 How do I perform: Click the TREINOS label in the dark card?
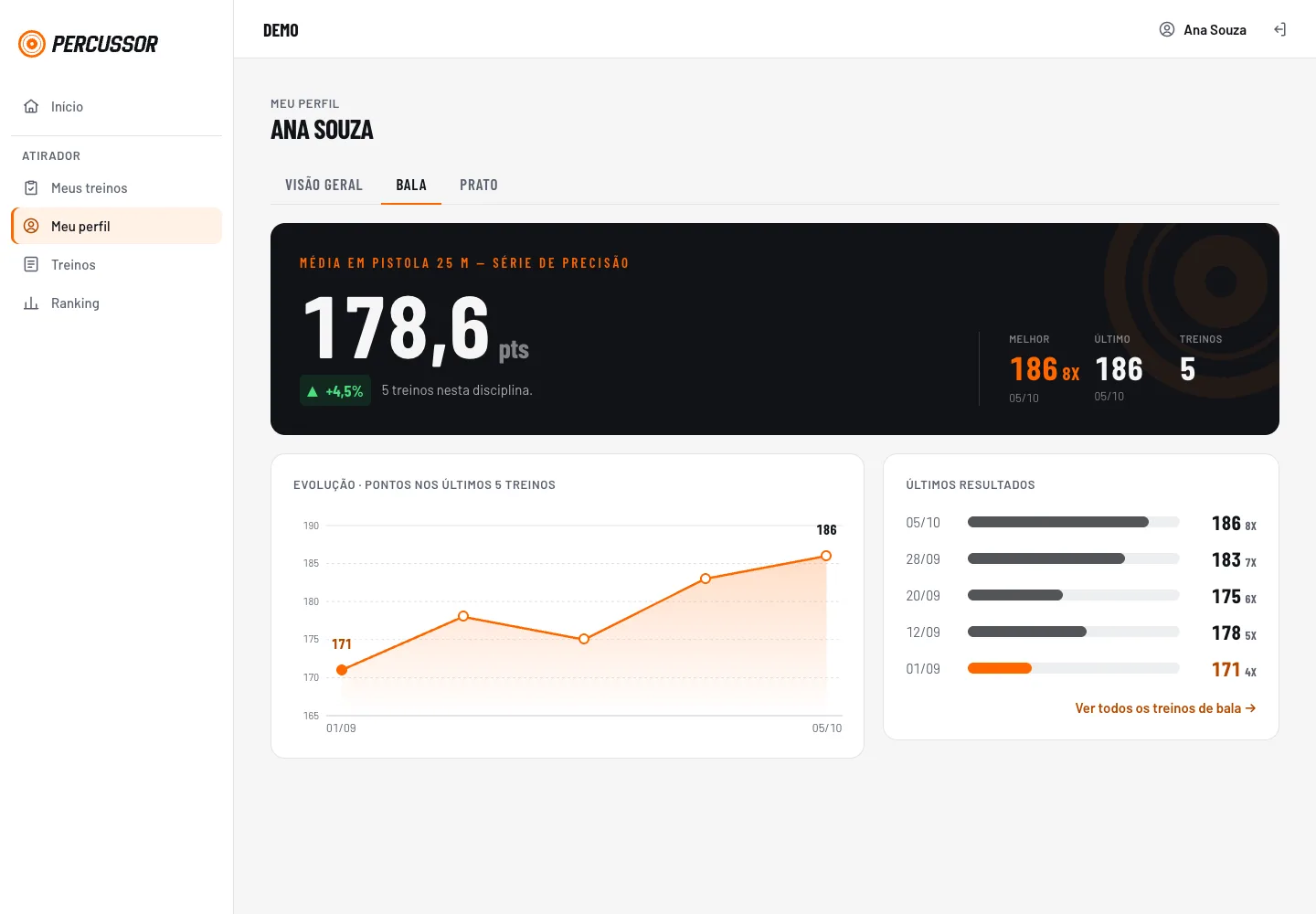[1201, 339]
